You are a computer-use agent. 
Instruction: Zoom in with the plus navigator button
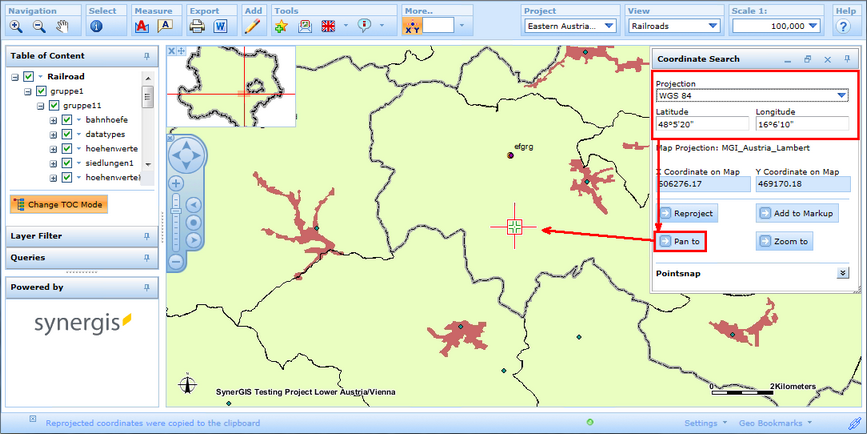pos(176,184)
